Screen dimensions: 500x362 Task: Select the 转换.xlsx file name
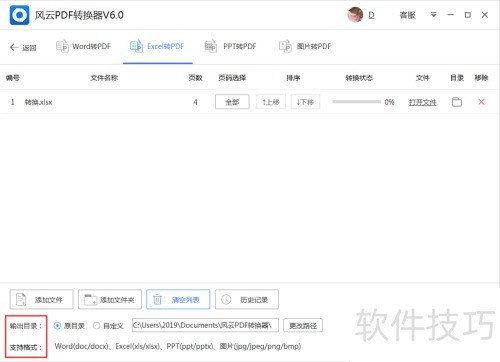click(x=38, y=102)
